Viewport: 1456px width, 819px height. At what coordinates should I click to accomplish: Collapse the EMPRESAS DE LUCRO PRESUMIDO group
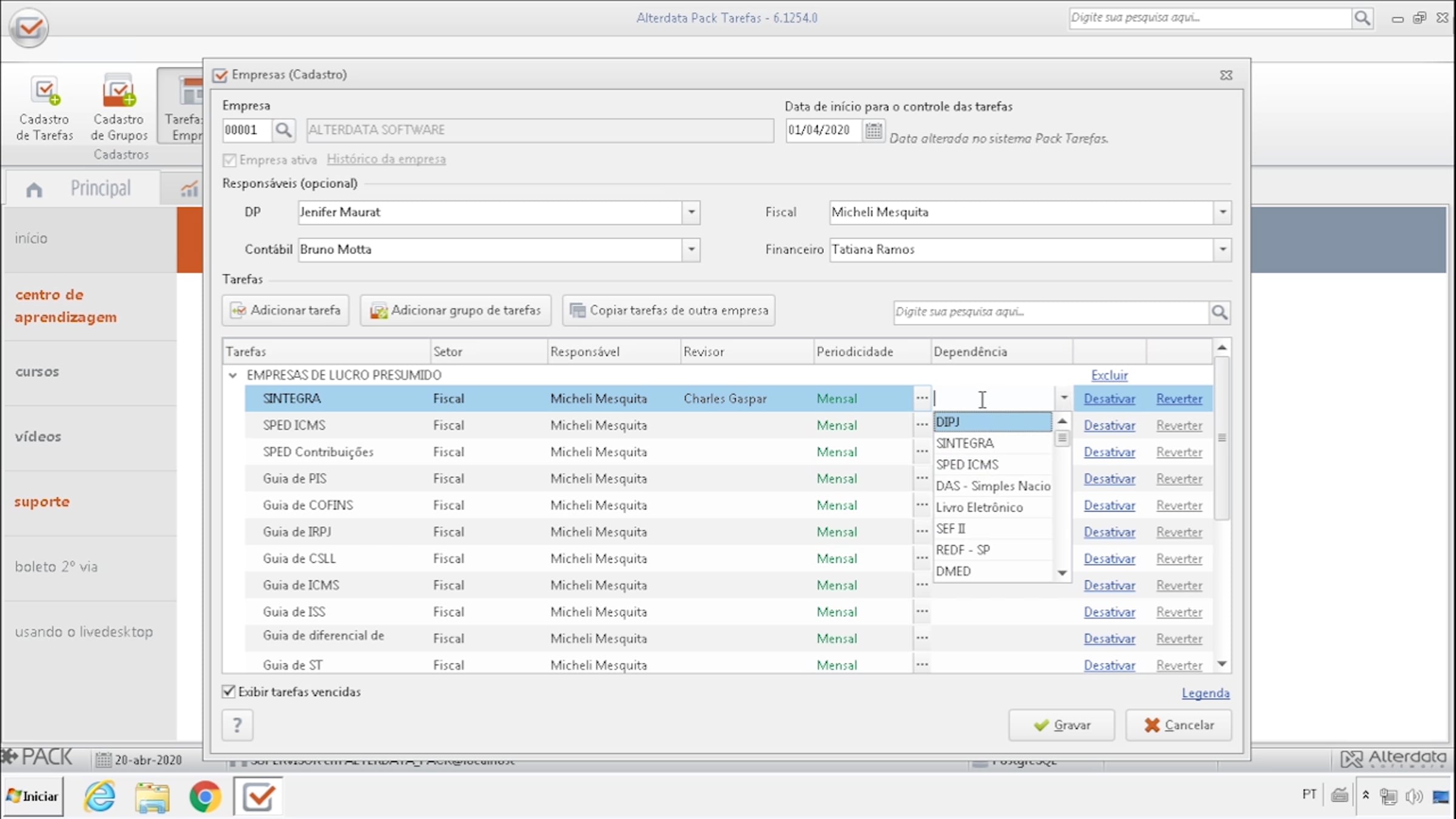pyautogui.click(x=232, y=375)
